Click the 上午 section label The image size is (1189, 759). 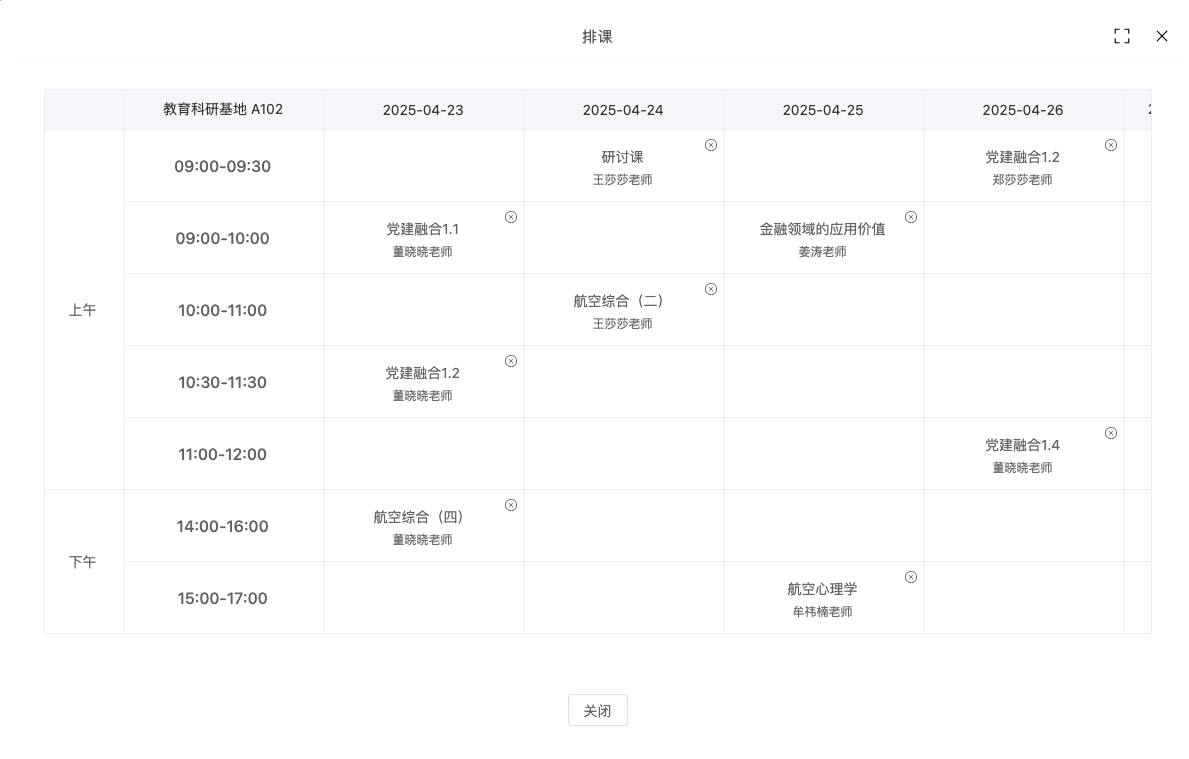click(83, 310)
